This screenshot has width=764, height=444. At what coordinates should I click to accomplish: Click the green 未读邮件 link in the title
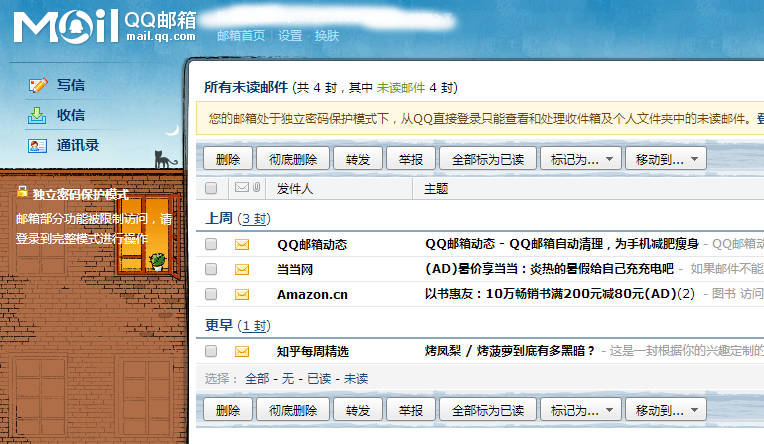point(401,88)
